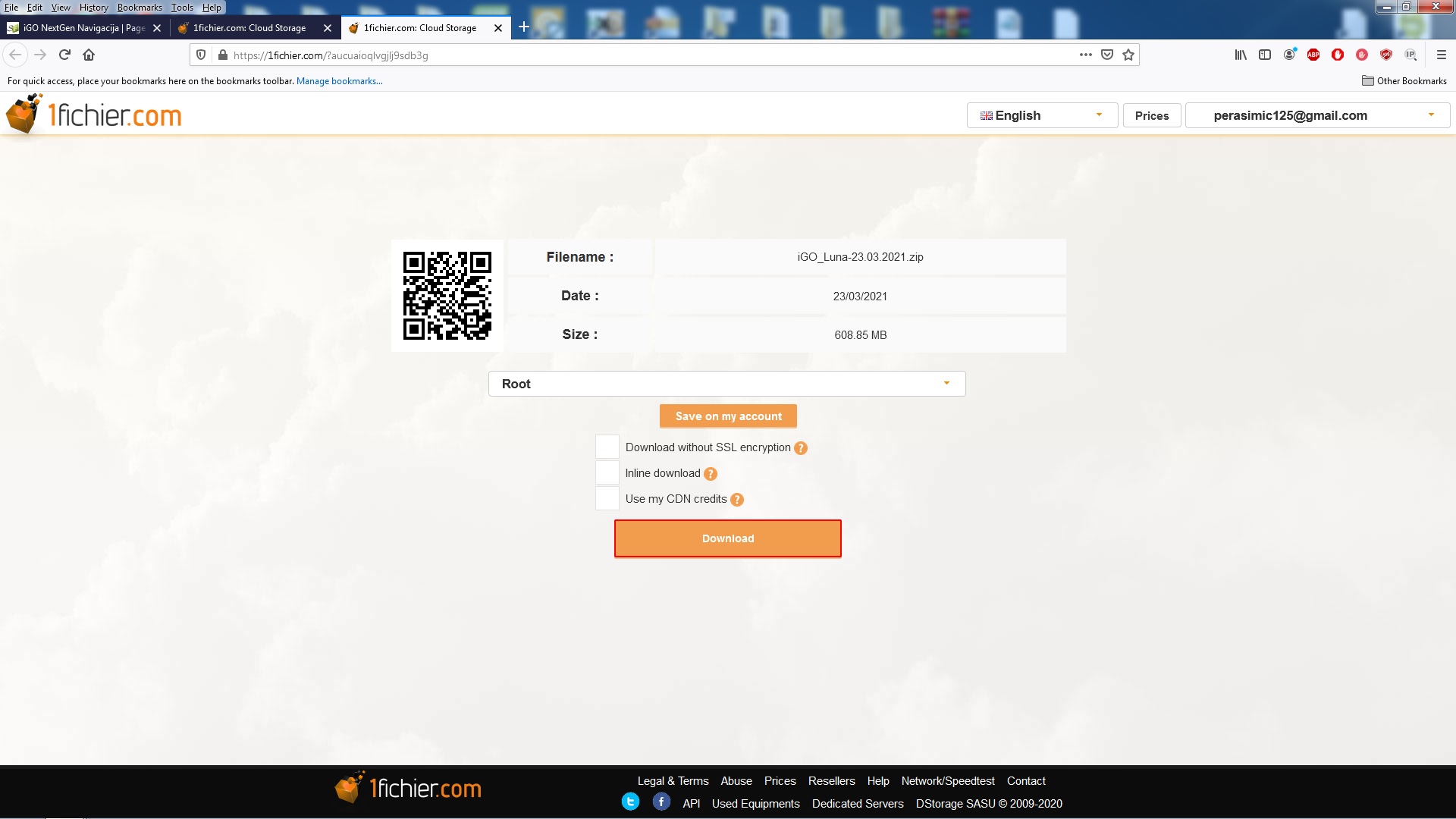This screenshot has width=1456, height=819.
Task: Open the Firefox account icon
Action: [x=1289, y=55]
